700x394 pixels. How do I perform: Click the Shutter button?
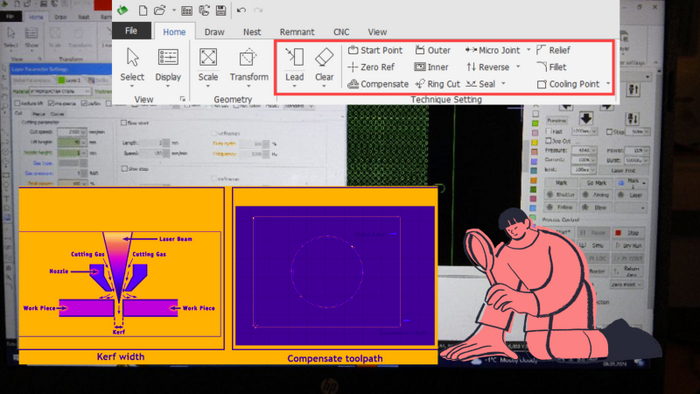coord(561,195)
